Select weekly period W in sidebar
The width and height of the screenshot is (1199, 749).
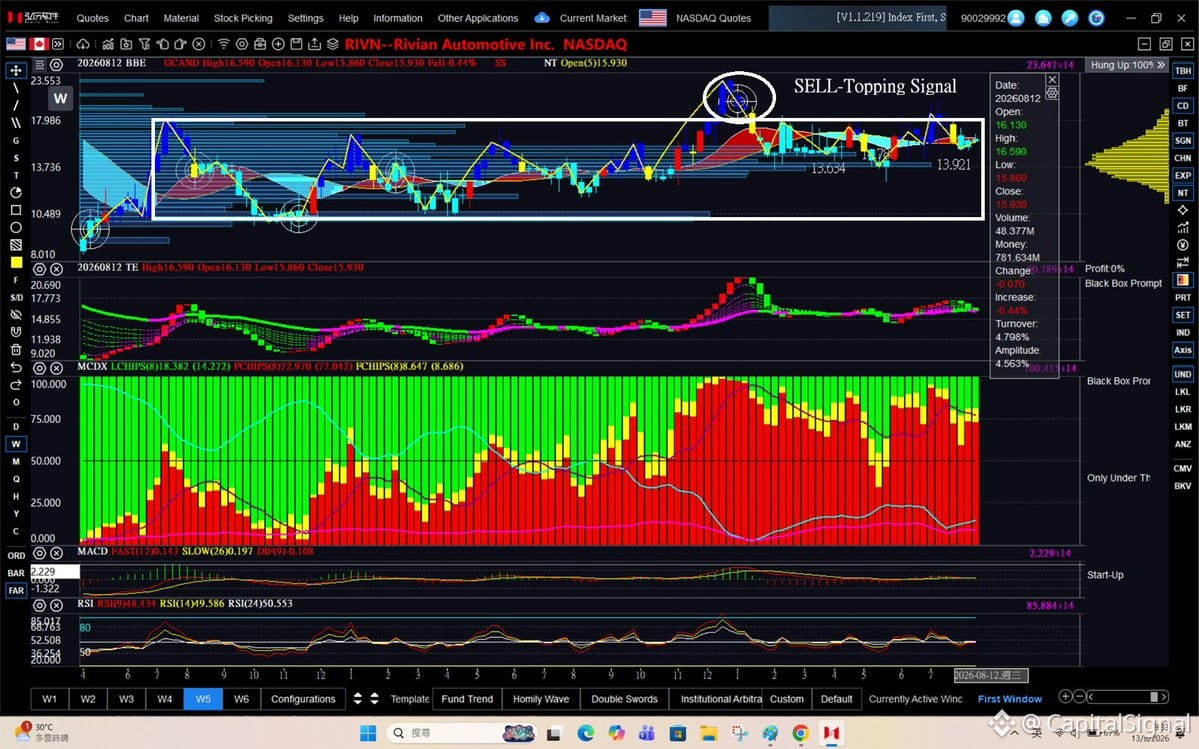tap(15, 443)
